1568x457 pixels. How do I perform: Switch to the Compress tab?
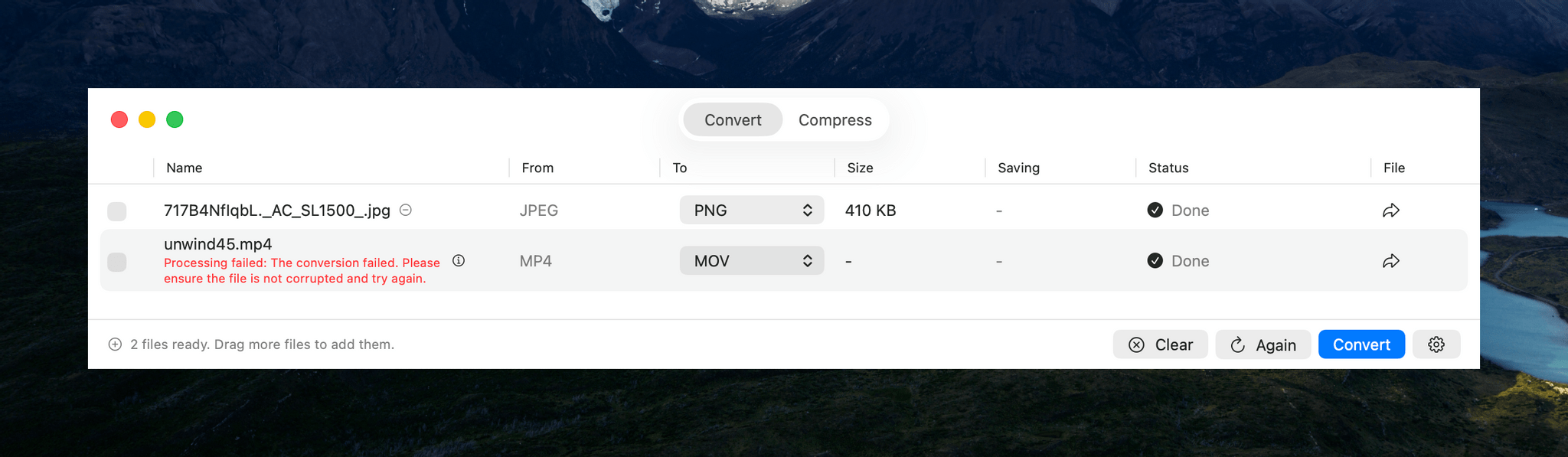pyautogui.click(x=835, y=120)
